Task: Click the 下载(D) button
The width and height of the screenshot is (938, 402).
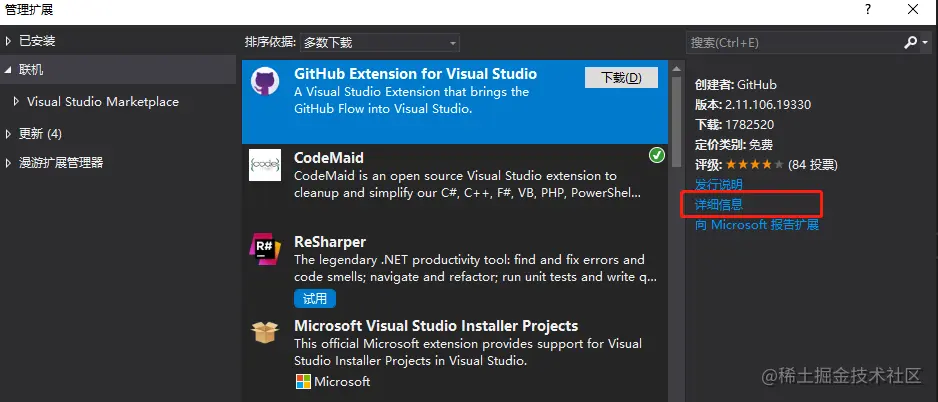Action: 620,78
